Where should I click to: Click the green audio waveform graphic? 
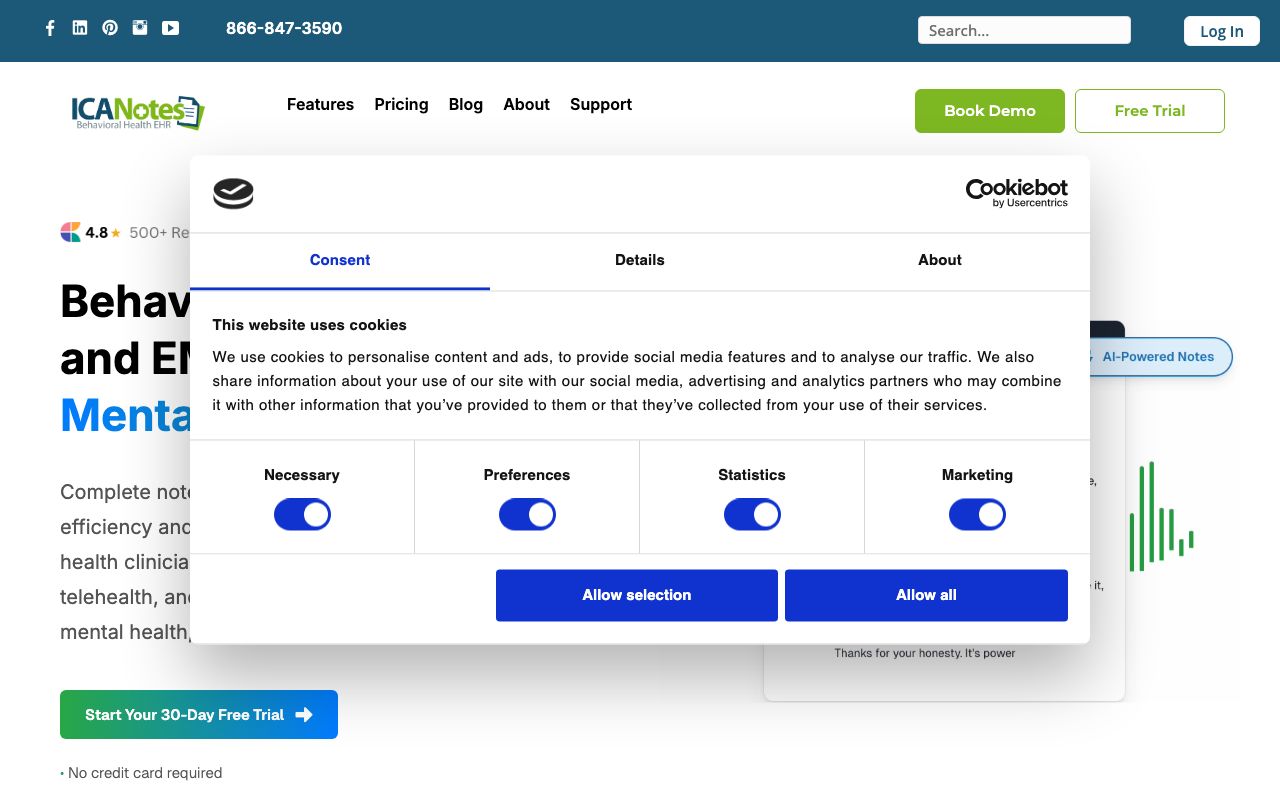pyautogui.click(x=1161, y=516)
